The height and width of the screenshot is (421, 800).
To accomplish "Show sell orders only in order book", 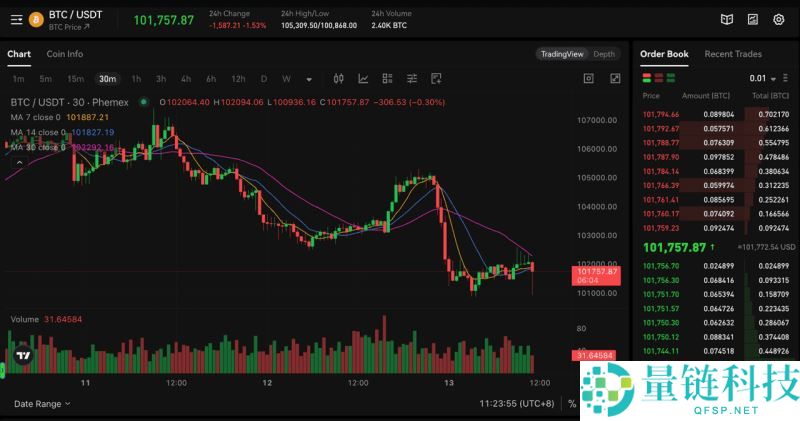I will [659, 78].
